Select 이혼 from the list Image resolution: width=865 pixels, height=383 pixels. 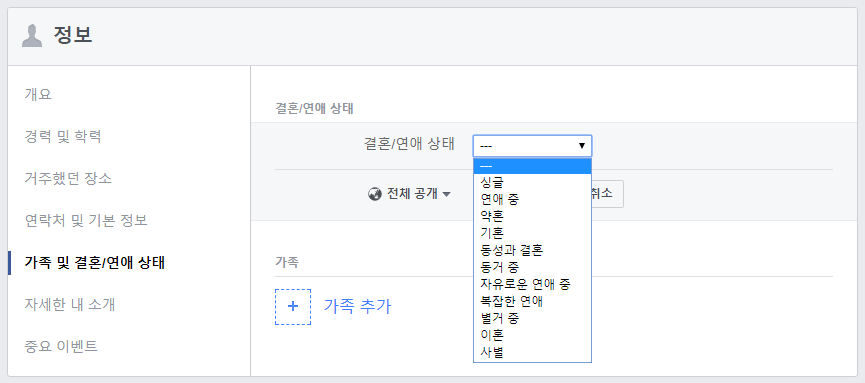(x=532, y=335)
